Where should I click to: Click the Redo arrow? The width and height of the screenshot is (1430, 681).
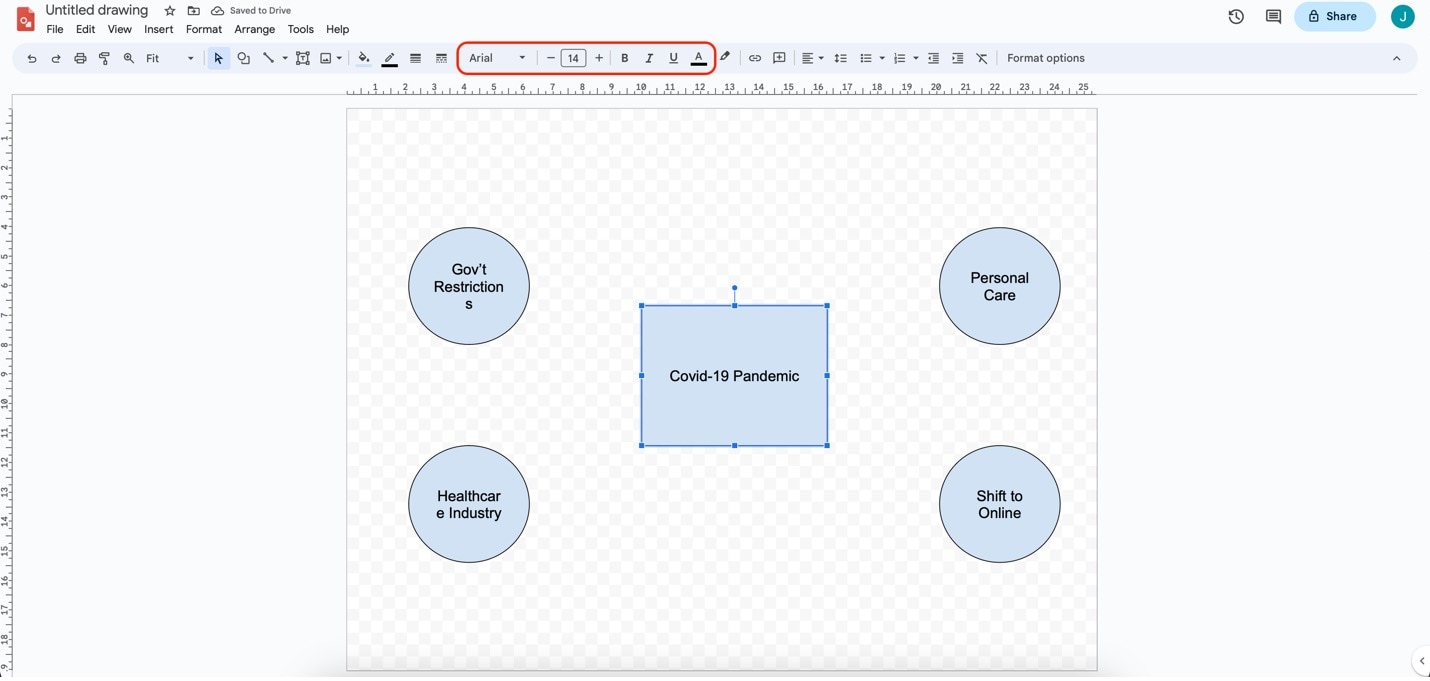[x=56, y=59]
